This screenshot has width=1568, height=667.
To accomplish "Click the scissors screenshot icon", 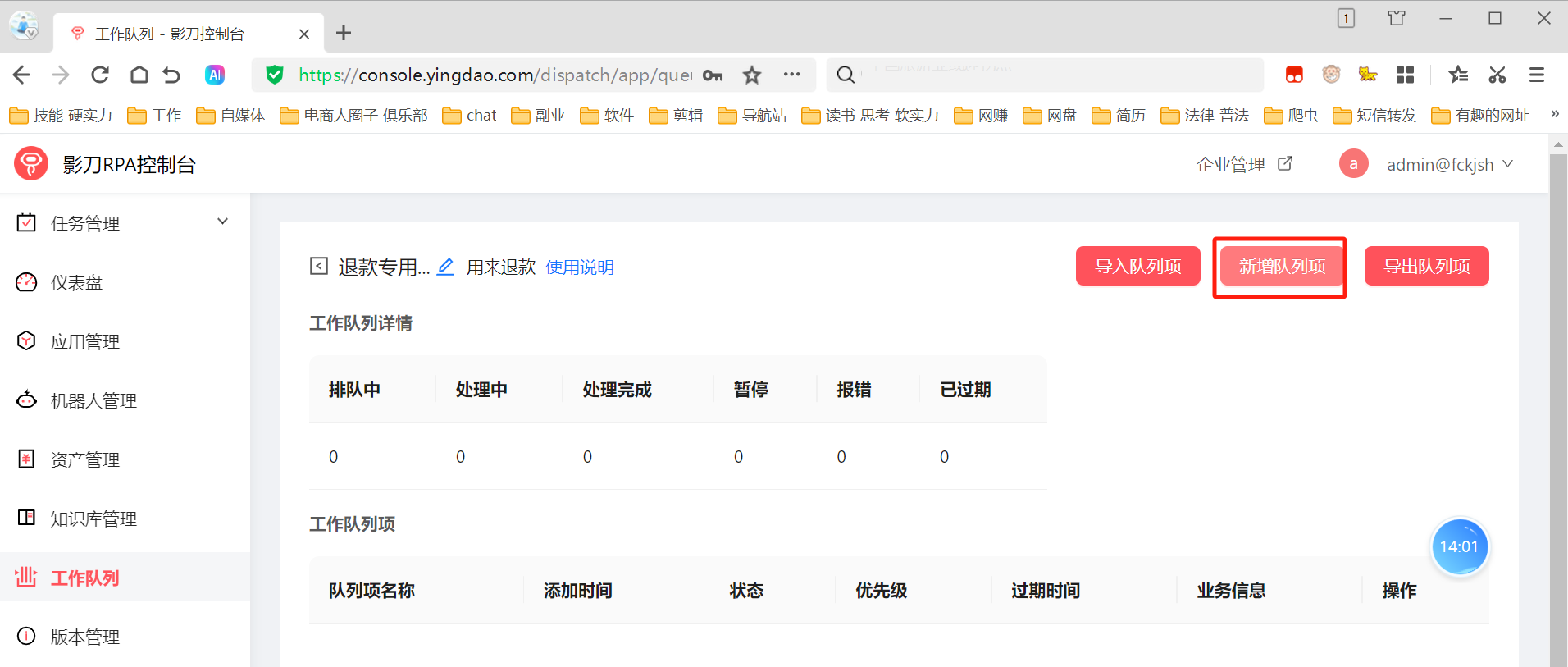I will click(1497, 75).
